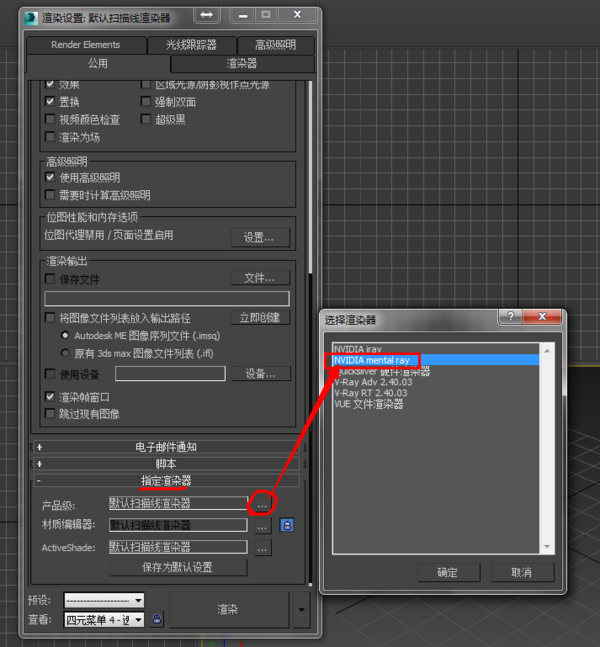Viewport: 600px width, 647px height.
Task: Close the 渲染设置 window
Action: pos(297,15)
